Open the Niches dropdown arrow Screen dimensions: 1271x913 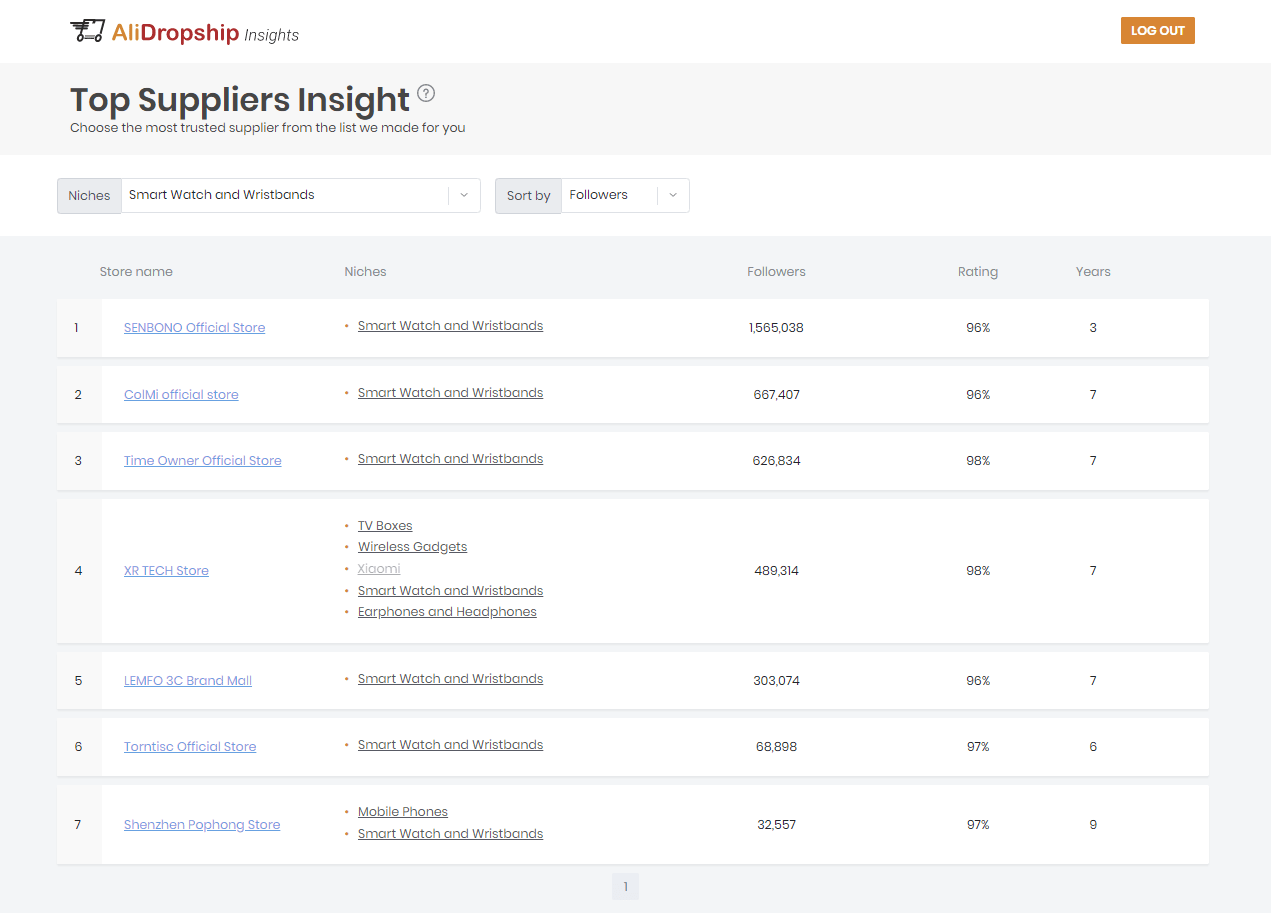point(464,196)
